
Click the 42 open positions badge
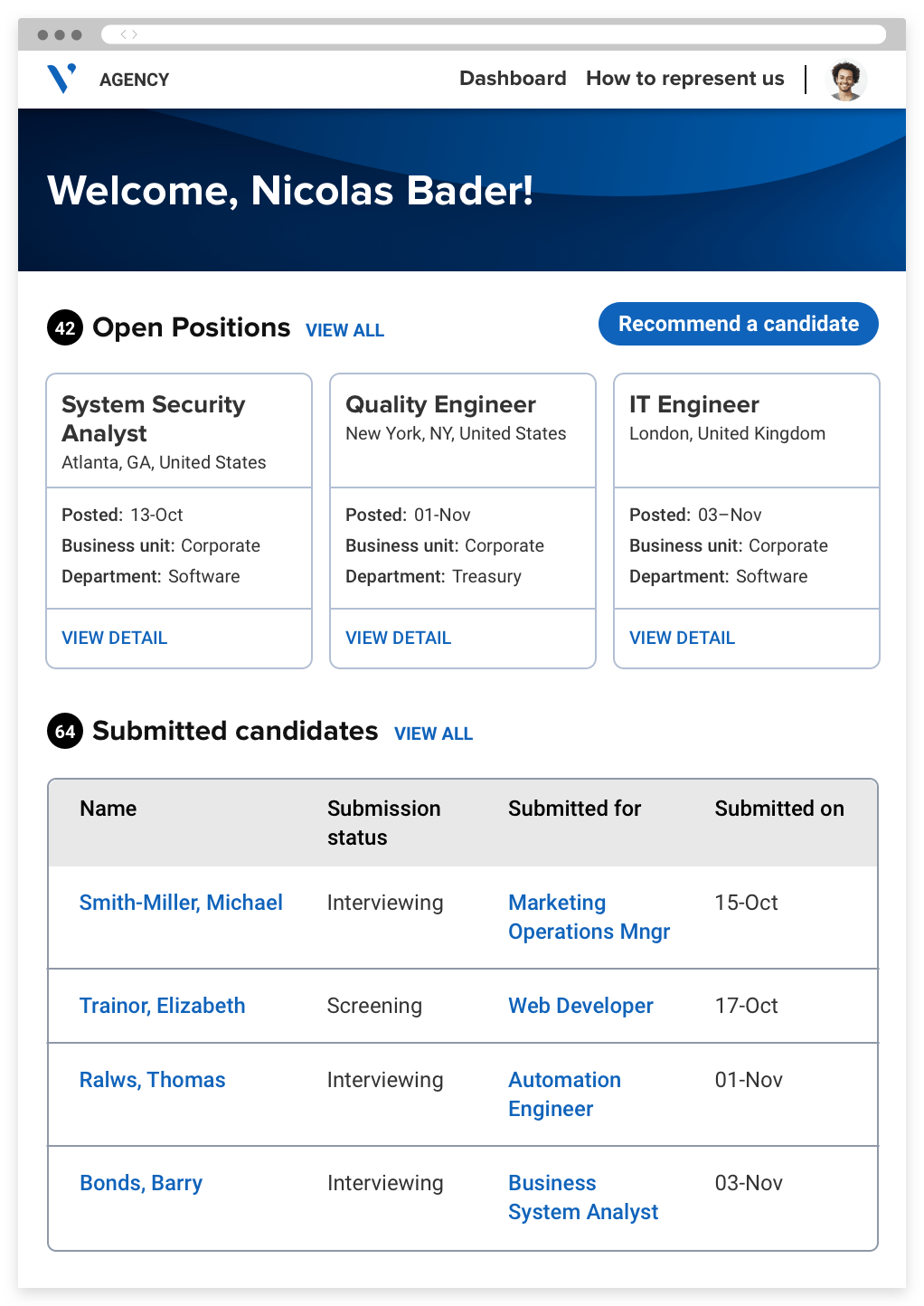coord(65,327)
